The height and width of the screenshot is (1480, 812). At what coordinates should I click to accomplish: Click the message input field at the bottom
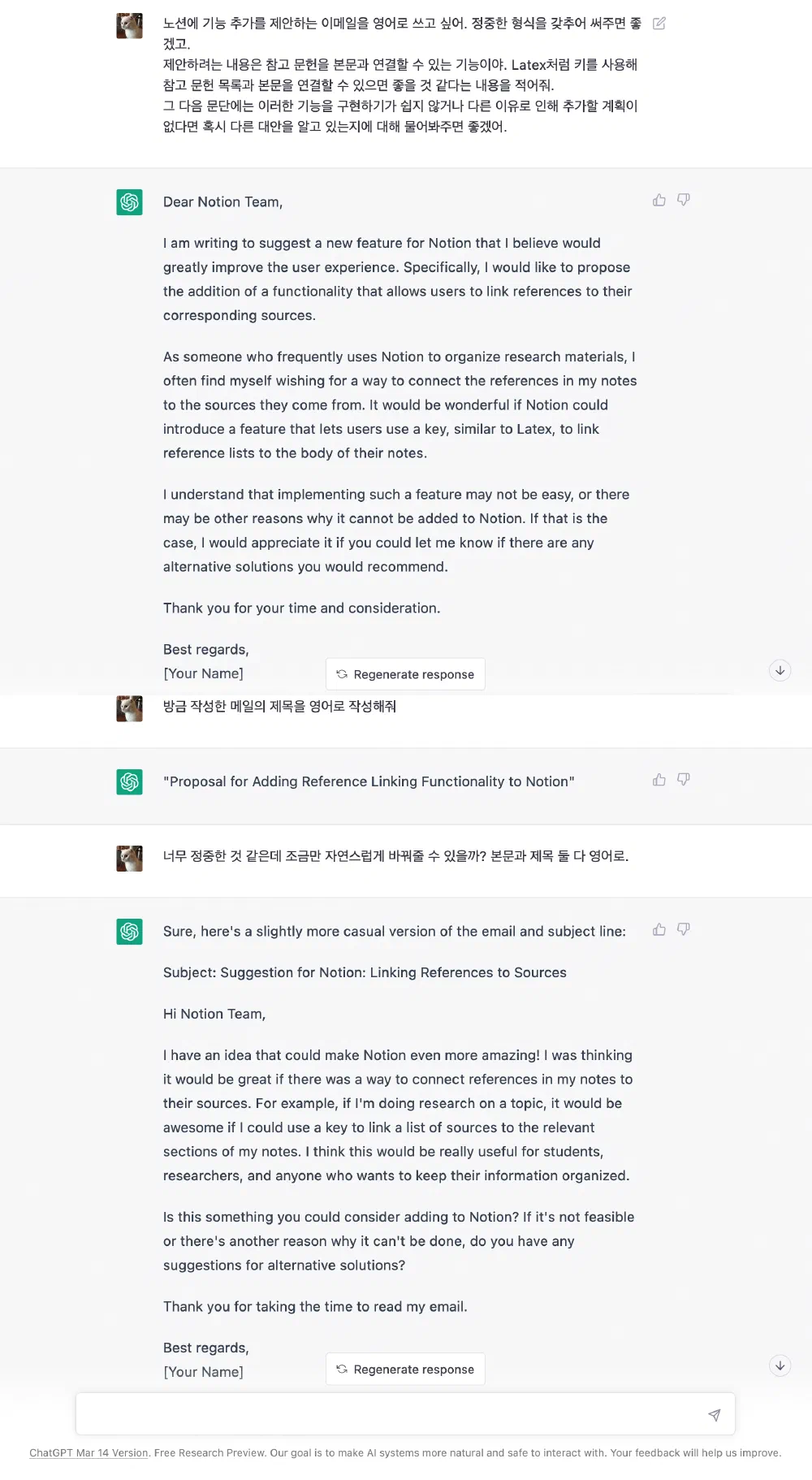click(x=390, y=1413)
